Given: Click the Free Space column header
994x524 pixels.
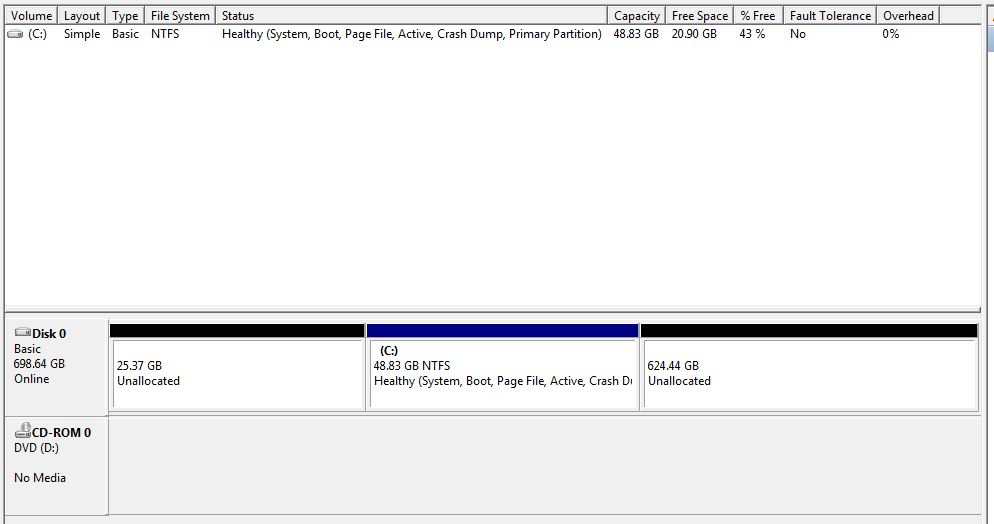Looking at the screenshot, I should (699, 16).
